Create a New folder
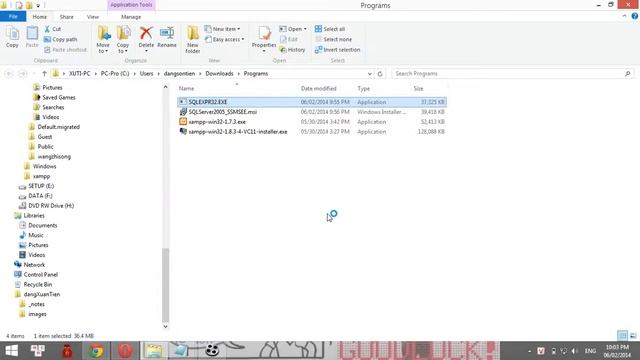 (x=193, y=40)
